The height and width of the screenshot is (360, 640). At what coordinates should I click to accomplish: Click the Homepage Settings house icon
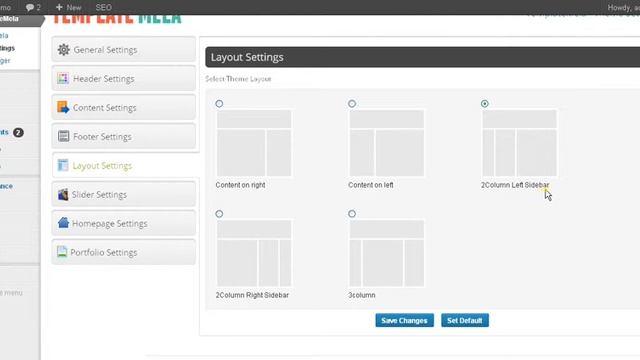(x=63, y=223)
